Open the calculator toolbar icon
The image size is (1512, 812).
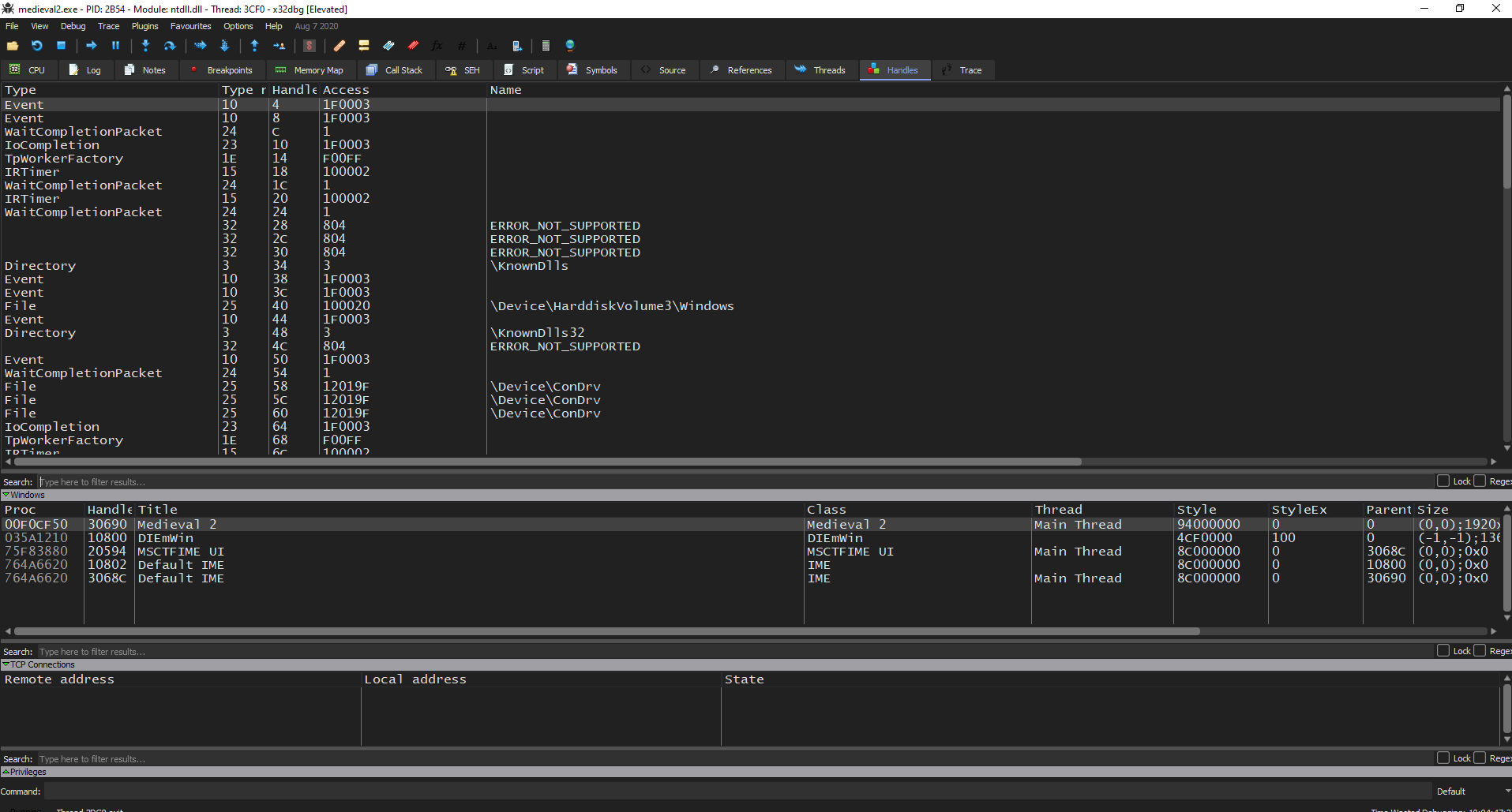click(x=546, y=46)
